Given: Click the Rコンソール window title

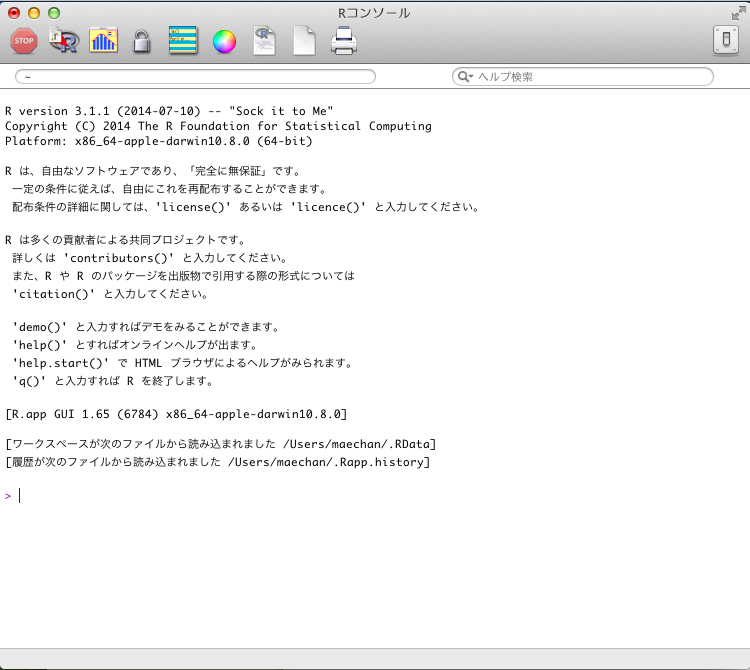Looking at the screenshot, I should [374, 13].
